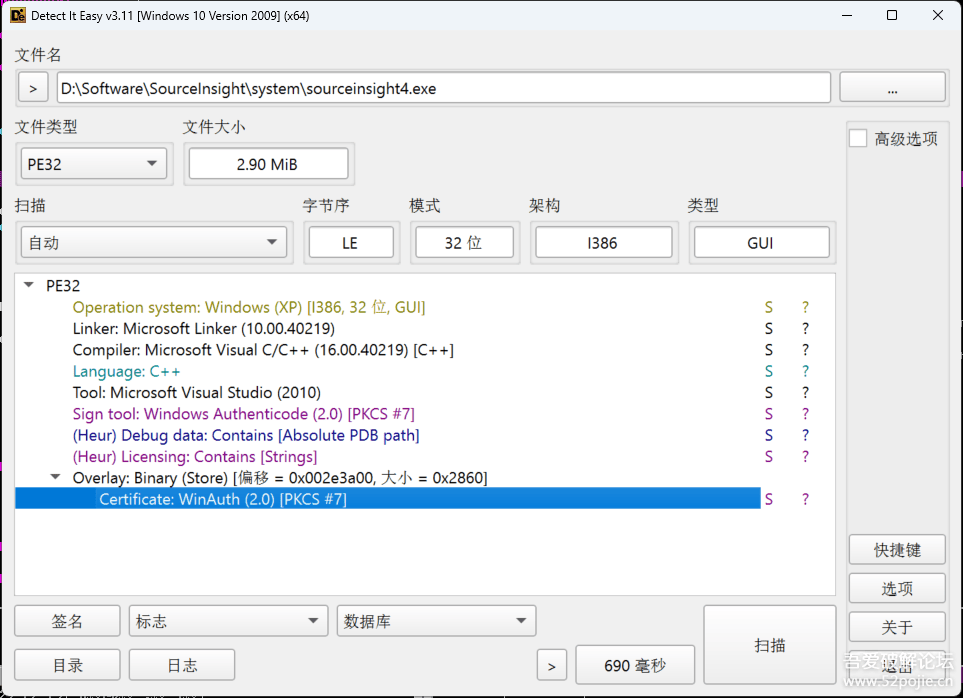Viewport: 963px width, 698px height.
Task: Click the 32 位 mode button
Action: tap(464, 242)
